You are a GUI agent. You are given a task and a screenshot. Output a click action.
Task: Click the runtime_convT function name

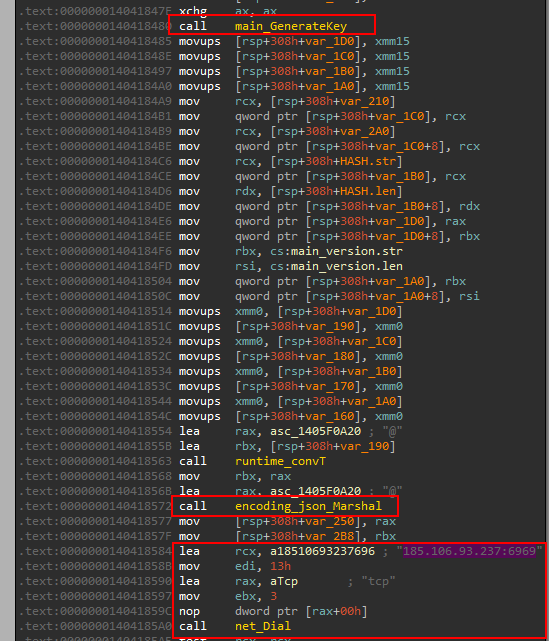tap(280, 461)
